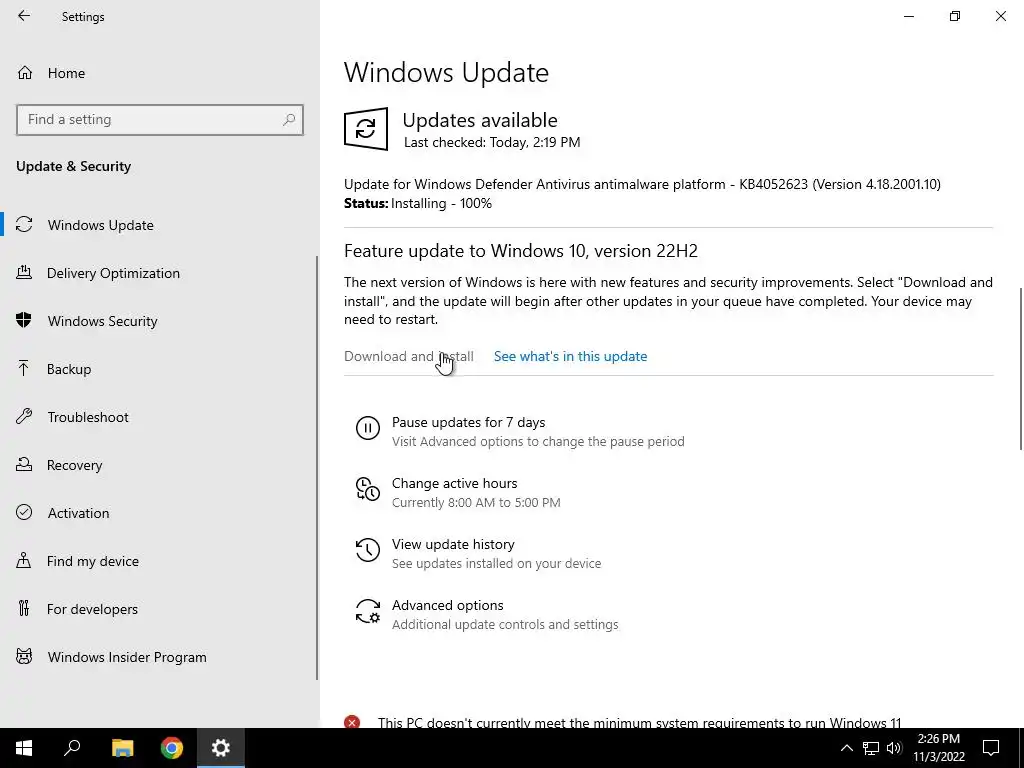Open See what's in this update
Viewport: 1024px width, 768px height.
pos(570,356)
